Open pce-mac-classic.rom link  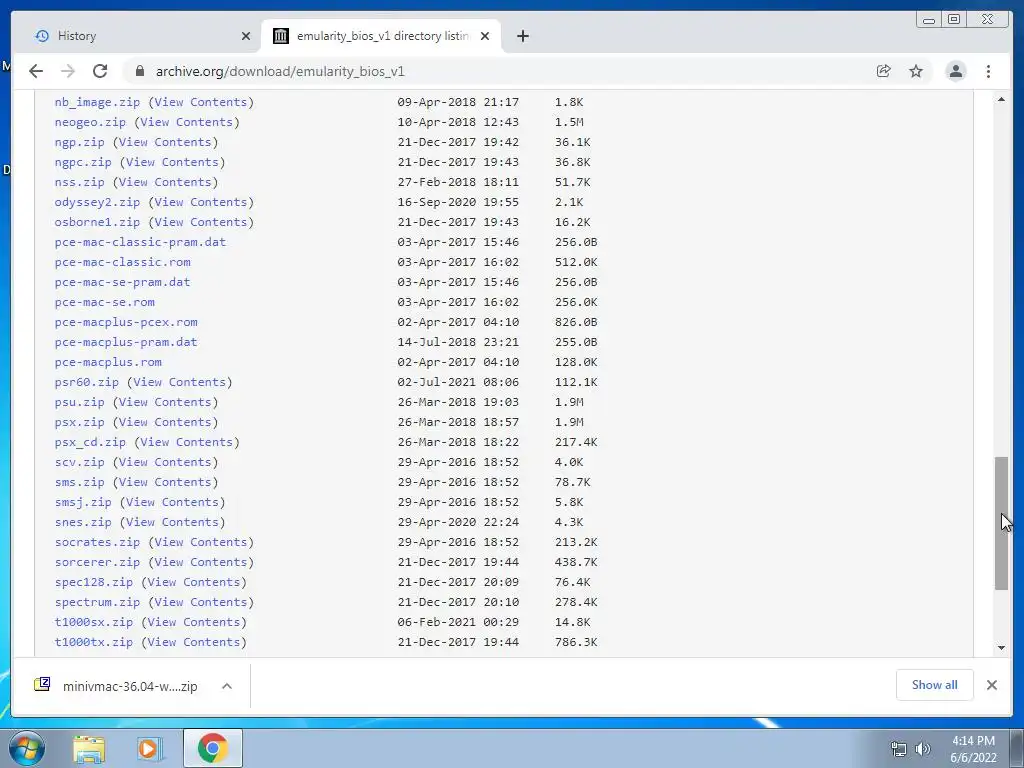pos(123,262)
